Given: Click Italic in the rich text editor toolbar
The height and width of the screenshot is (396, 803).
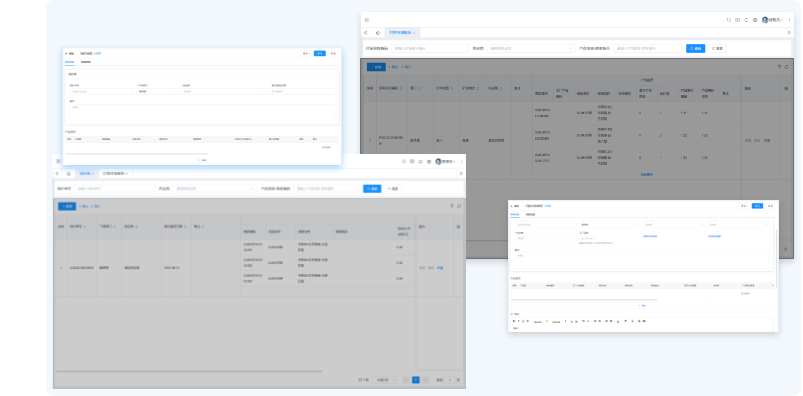Looking at the screenshot, I should pyautogui.click(x=518, y=321).
